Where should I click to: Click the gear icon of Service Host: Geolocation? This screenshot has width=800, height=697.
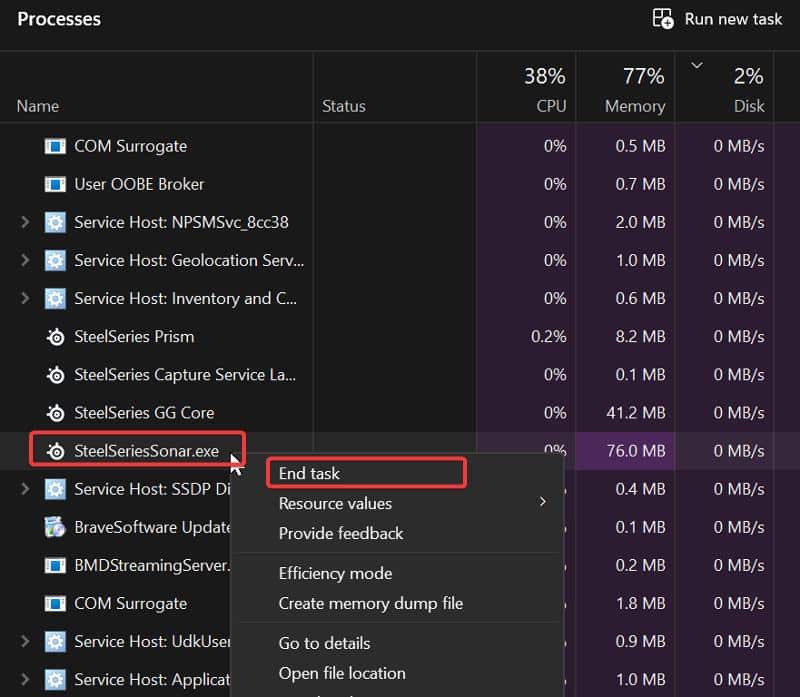[x=55, y=261]
